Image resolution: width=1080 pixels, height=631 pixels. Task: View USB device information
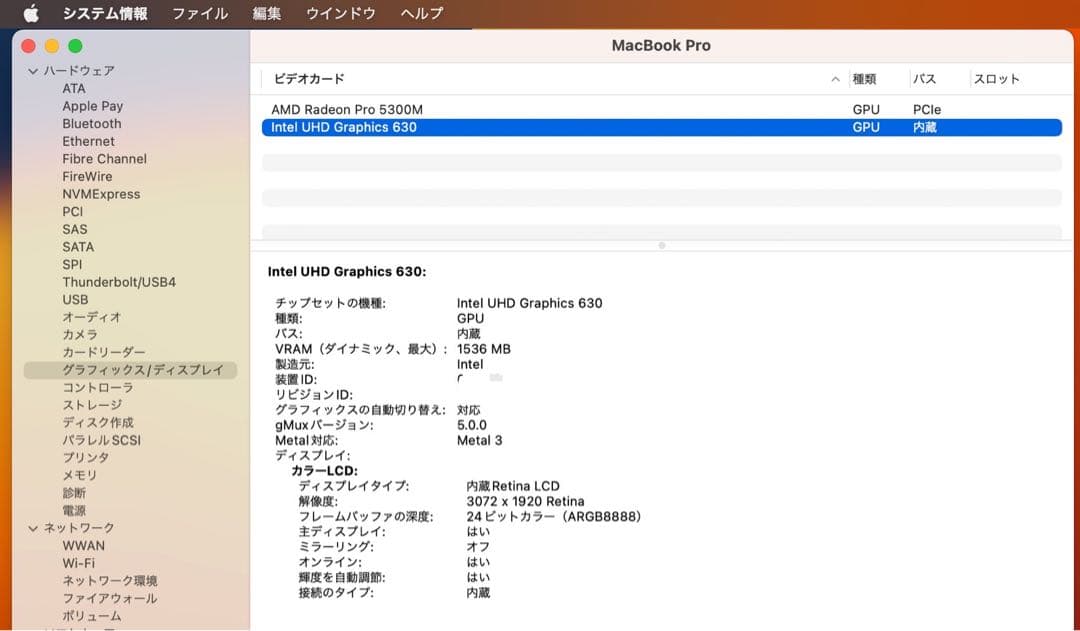(75, 299)
